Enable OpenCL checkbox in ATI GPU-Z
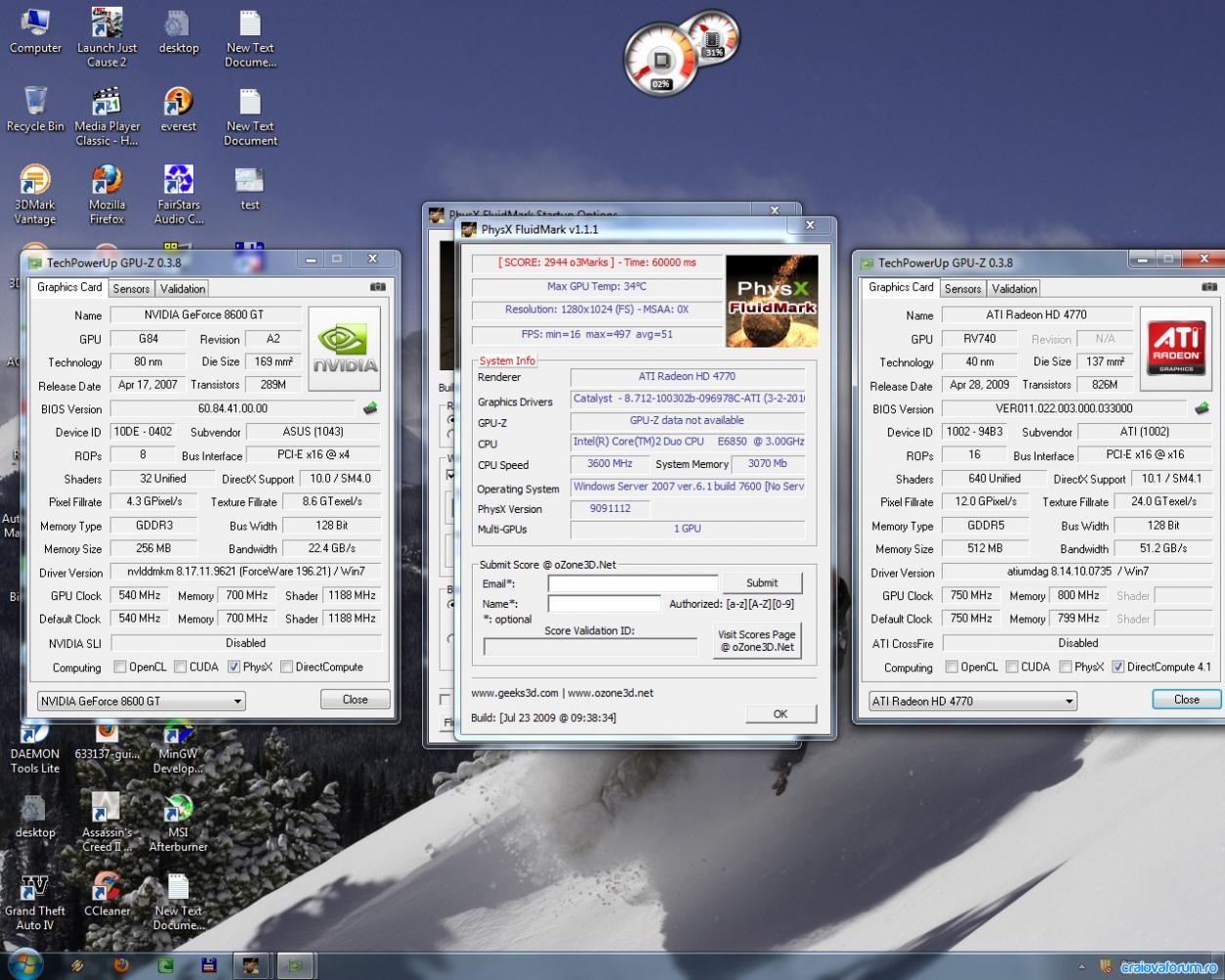 pos(951,667)
